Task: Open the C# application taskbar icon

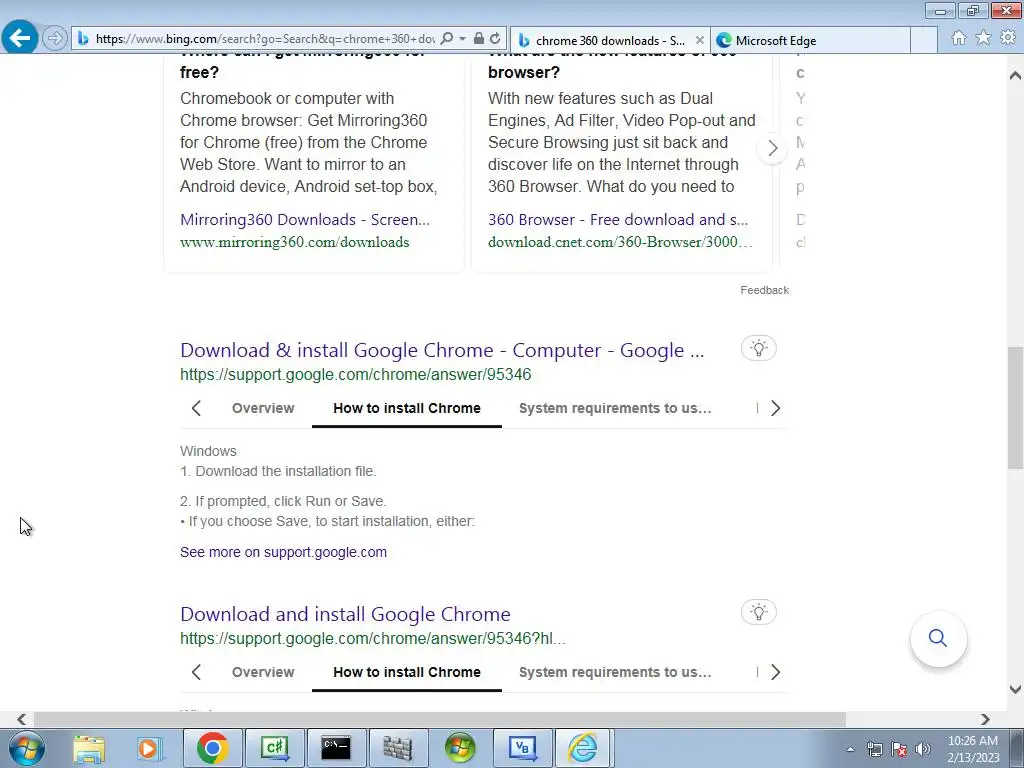Action: click(274, 748)
